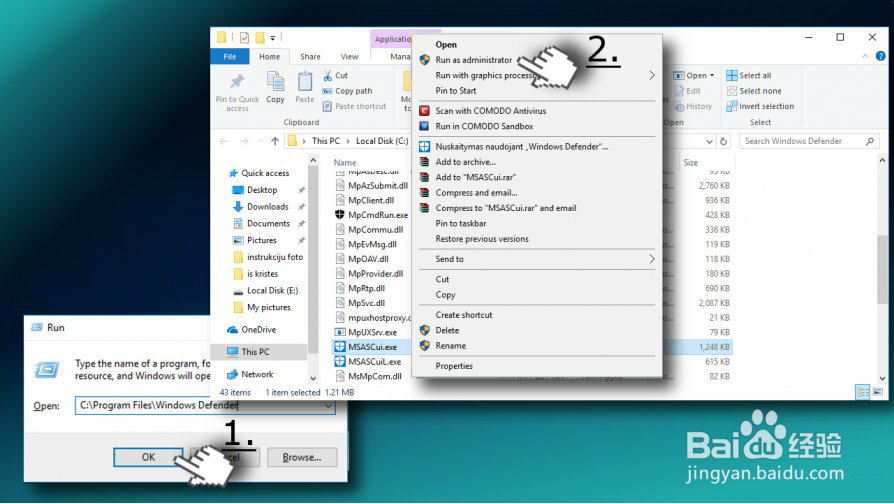Collapse the ribbon with chevron

(x=865, y=56)
